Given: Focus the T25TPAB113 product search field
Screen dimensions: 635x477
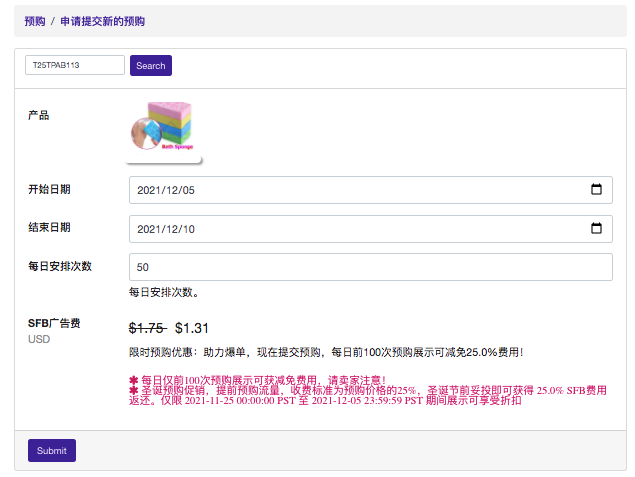Looking at the screenshot, I should tap(75, 65).
